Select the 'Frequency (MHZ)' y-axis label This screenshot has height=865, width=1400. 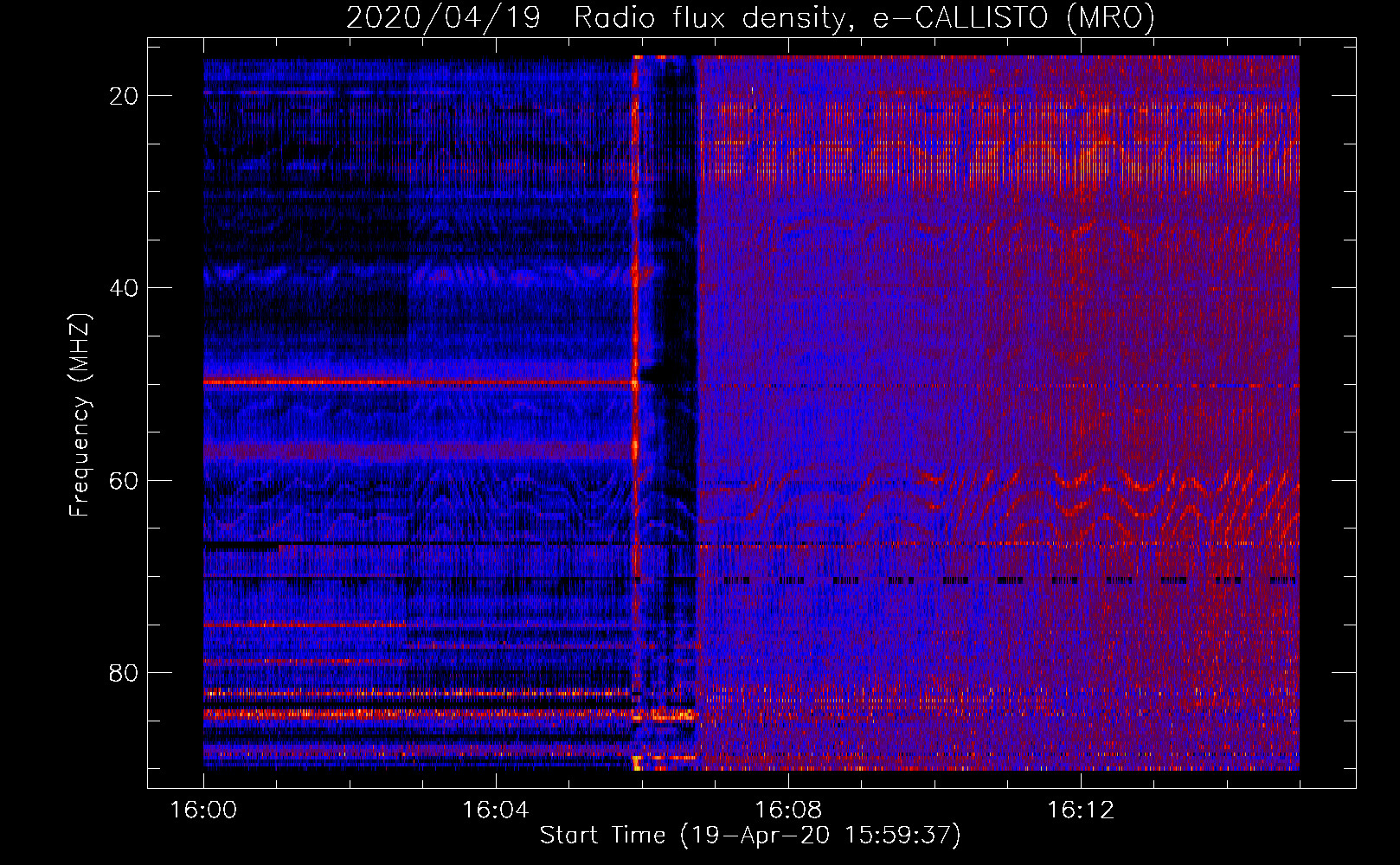[80, 415]
